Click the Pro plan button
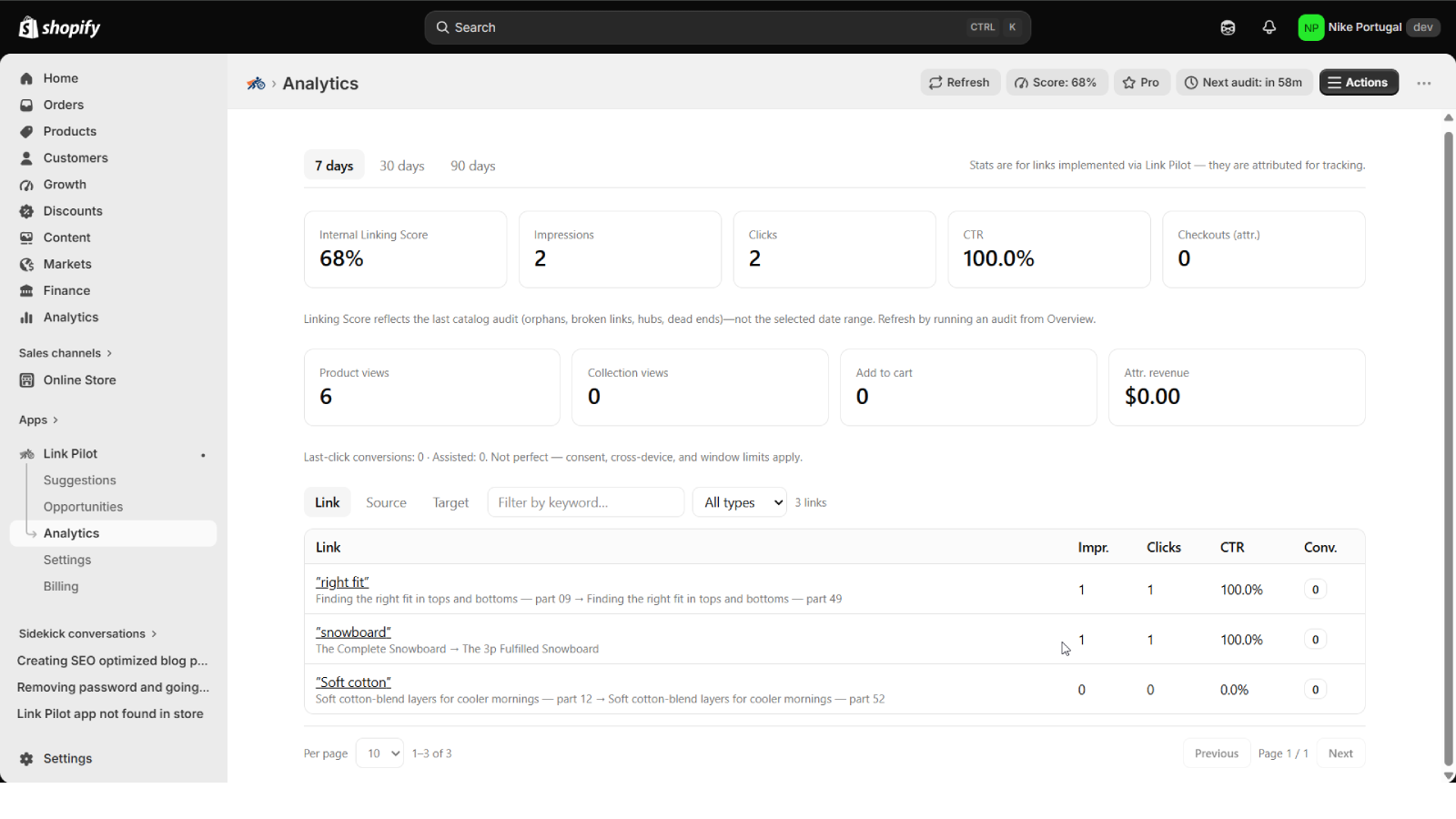Screen dimensions: 1456x819 (1141, 83)
